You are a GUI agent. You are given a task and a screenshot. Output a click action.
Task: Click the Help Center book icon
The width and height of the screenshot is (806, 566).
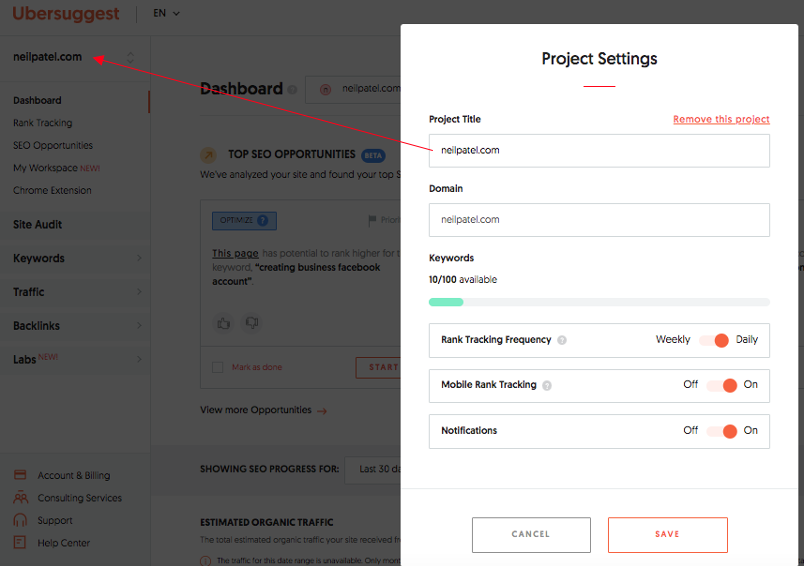coord(20,543)
